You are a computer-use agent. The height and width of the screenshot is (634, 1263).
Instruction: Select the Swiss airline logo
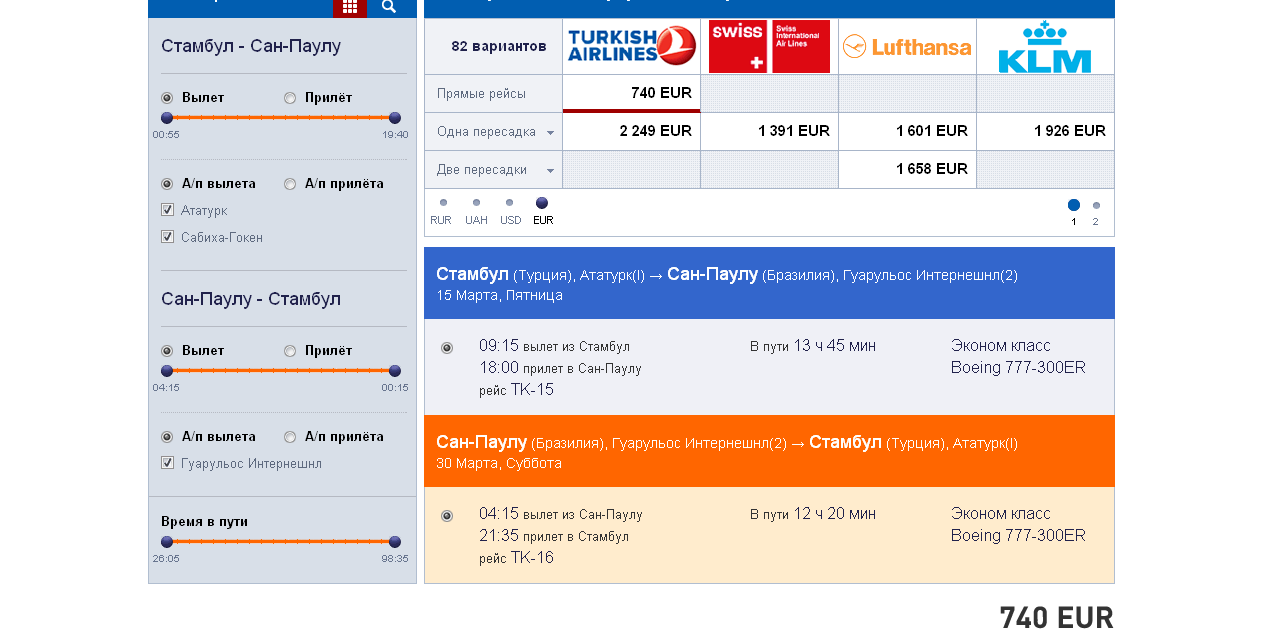tap(769, 46)
